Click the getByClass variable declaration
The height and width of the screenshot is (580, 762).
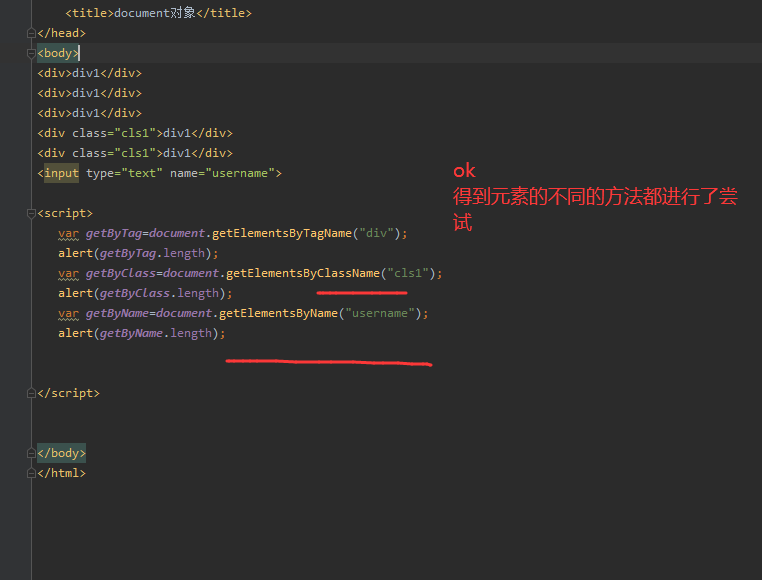pyautogui.click(x=121, y=273)
